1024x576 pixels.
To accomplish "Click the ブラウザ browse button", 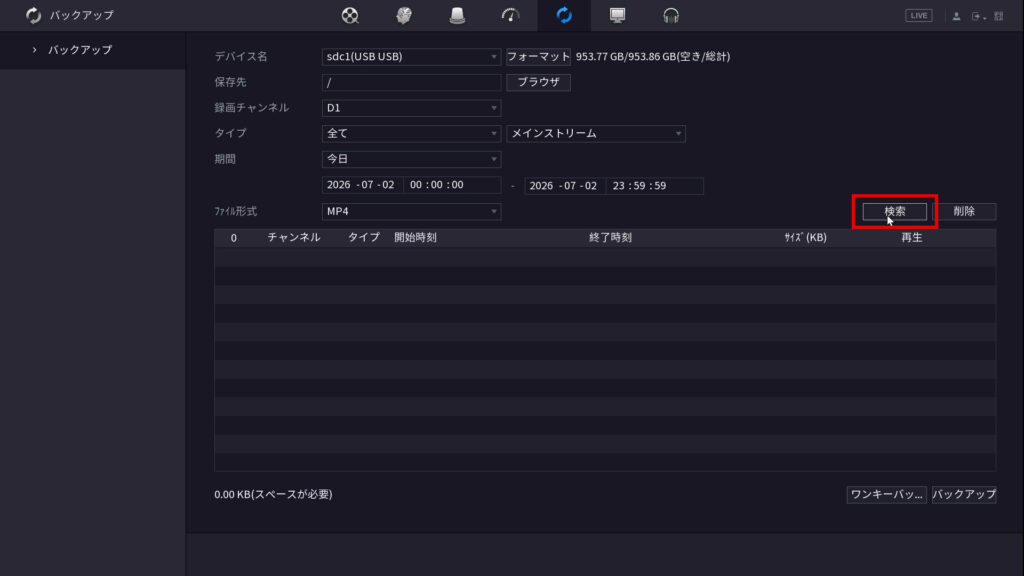I will (x=538, y=82).
